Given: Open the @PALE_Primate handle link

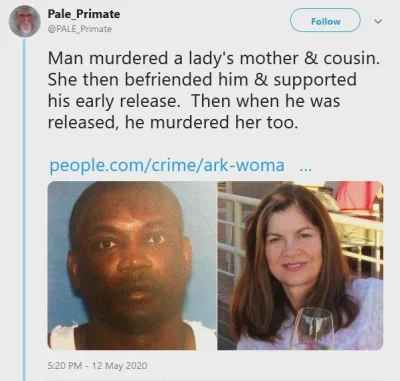Looking at the screenshot, I should coord(80,29).
